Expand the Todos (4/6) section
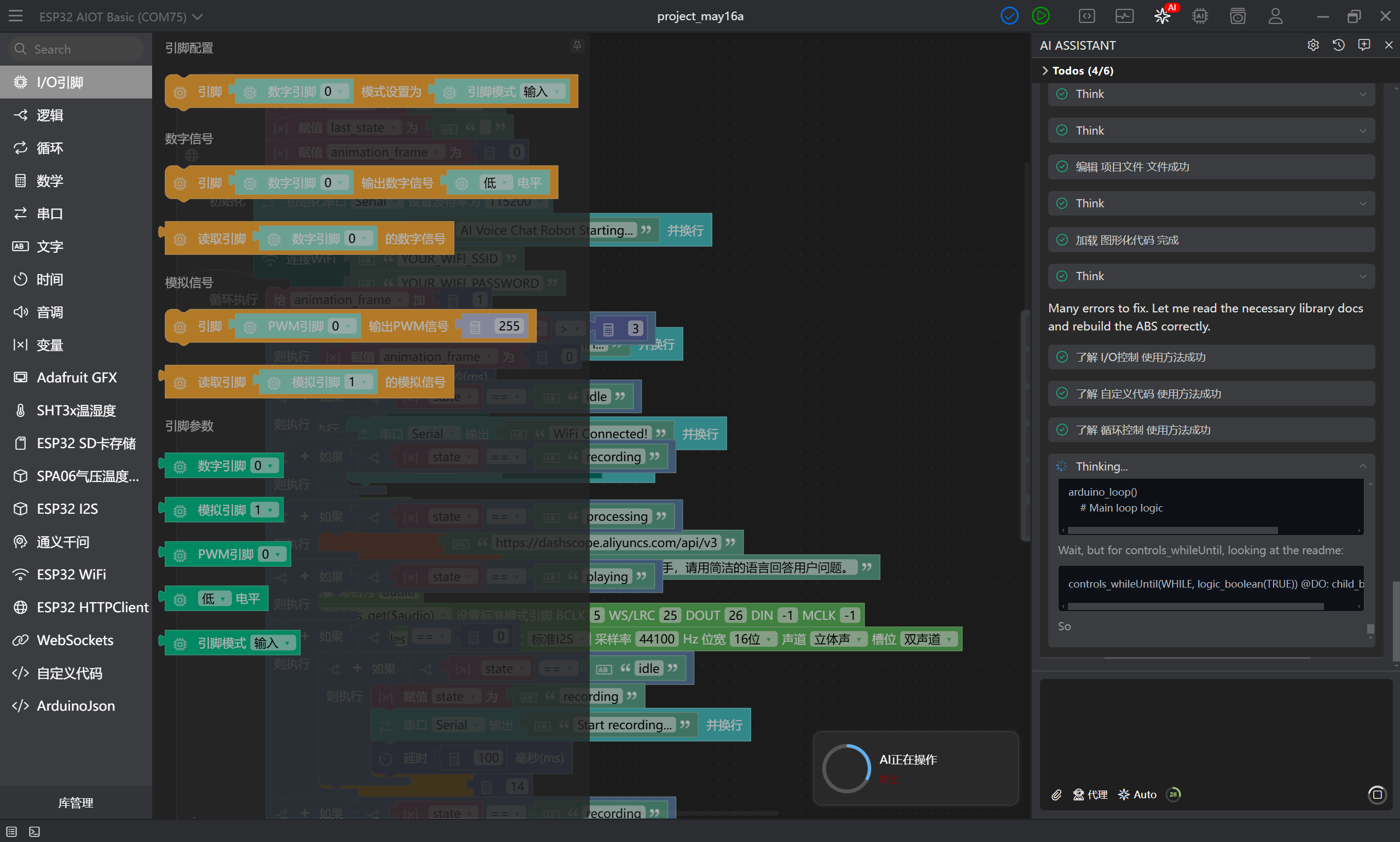Screen dimensions: 1400x842 [x=1077, y=71]
